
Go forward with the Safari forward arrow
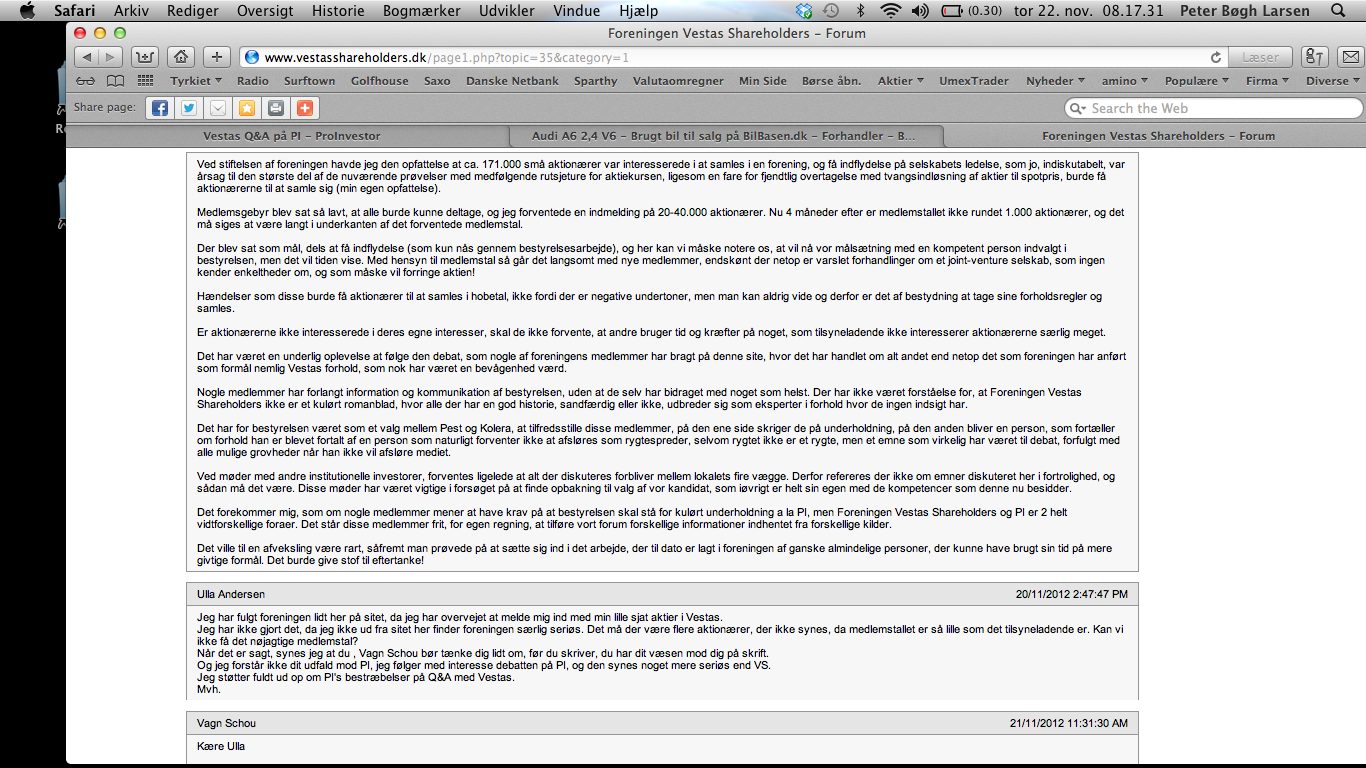coord(111,57)
